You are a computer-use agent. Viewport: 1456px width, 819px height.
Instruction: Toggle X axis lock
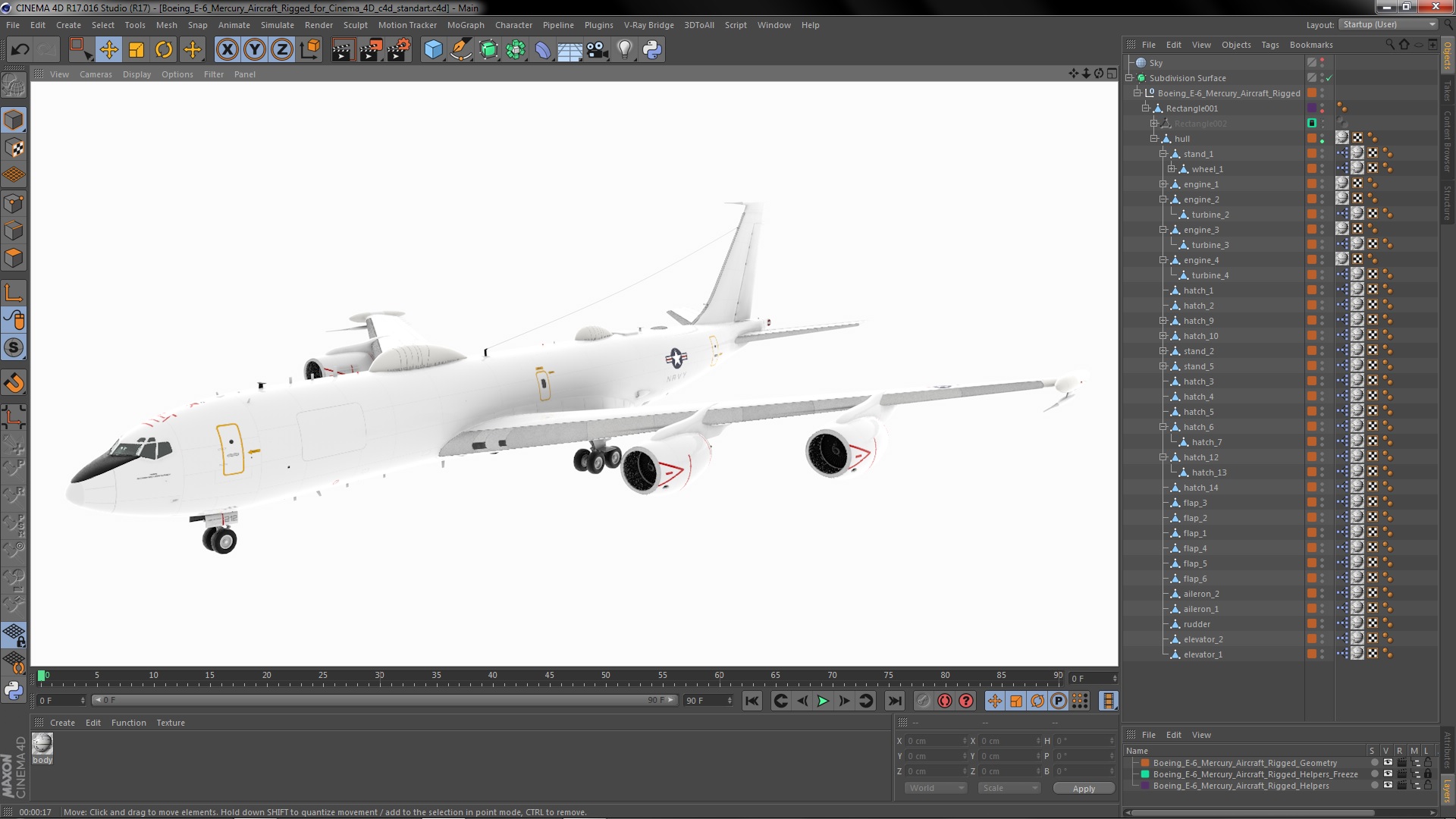click(227, 50)
